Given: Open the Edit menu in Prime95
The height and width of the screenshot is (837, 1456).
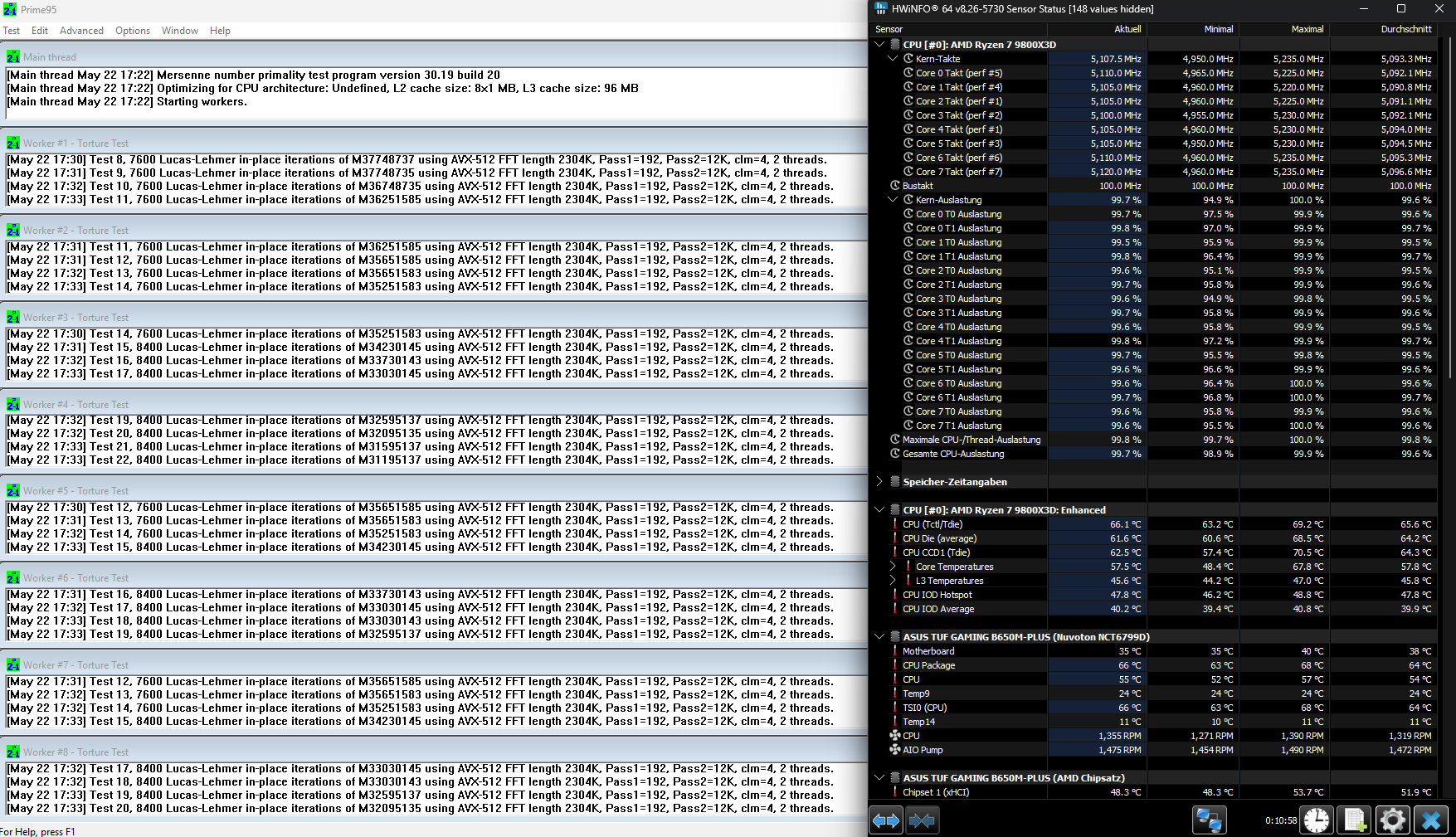Looking at the screenshot, I should (x=40, y=31).
